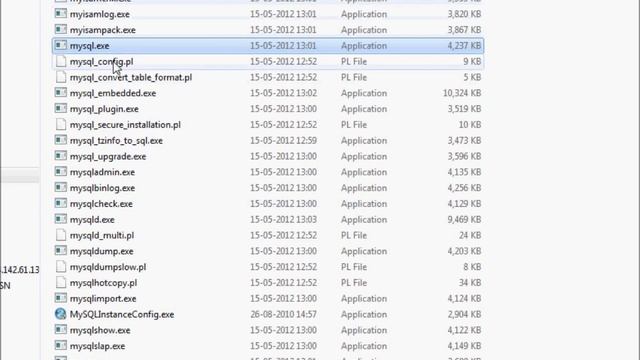Click the mysql_upgrade.exe application icon
Viewport: 640px width, 360px height.
click(x=60, y=156)
